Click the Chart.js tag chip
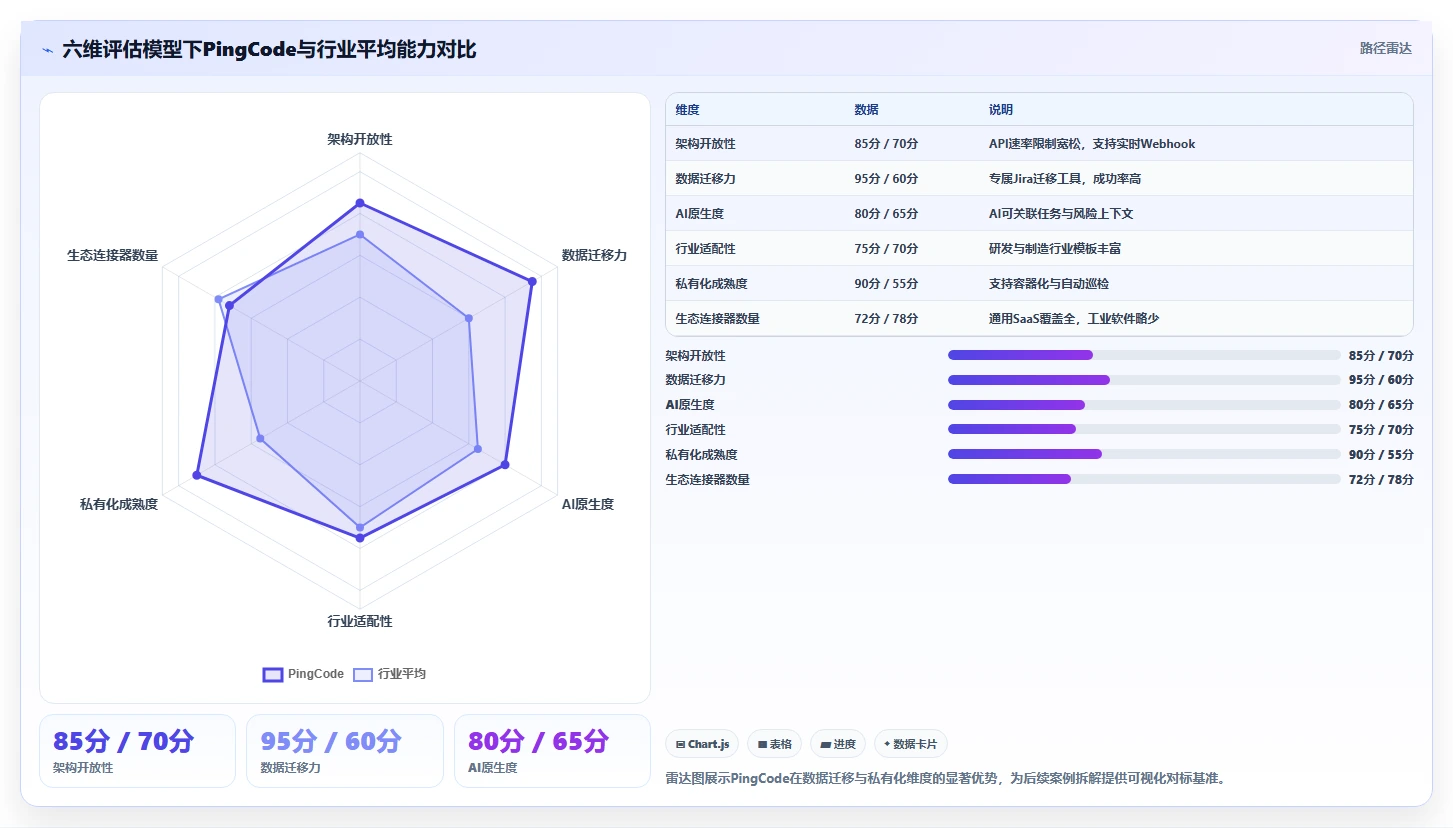 [x=702, y=744]
